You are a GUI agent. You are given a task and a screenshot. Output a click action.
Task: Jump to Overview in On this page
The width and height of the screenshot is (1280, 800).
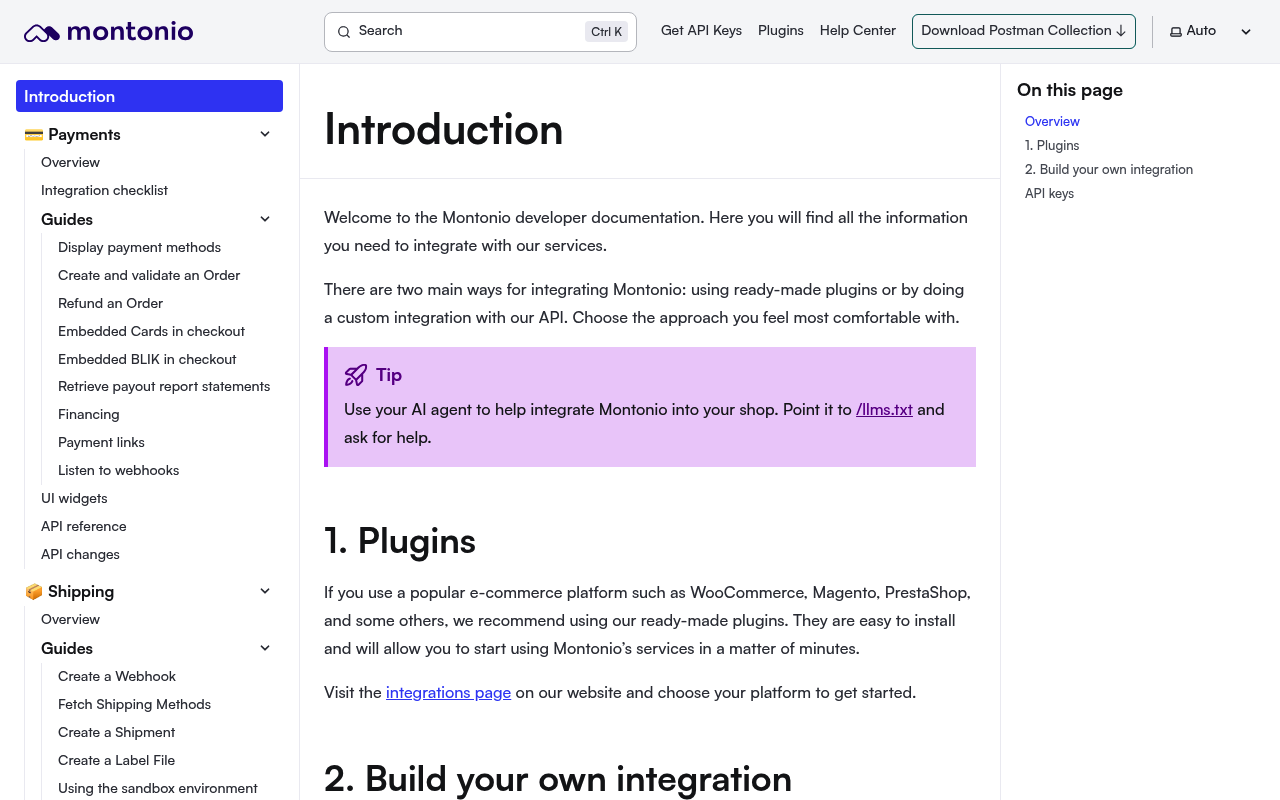pyautogui.click(x=1052, y=121)
